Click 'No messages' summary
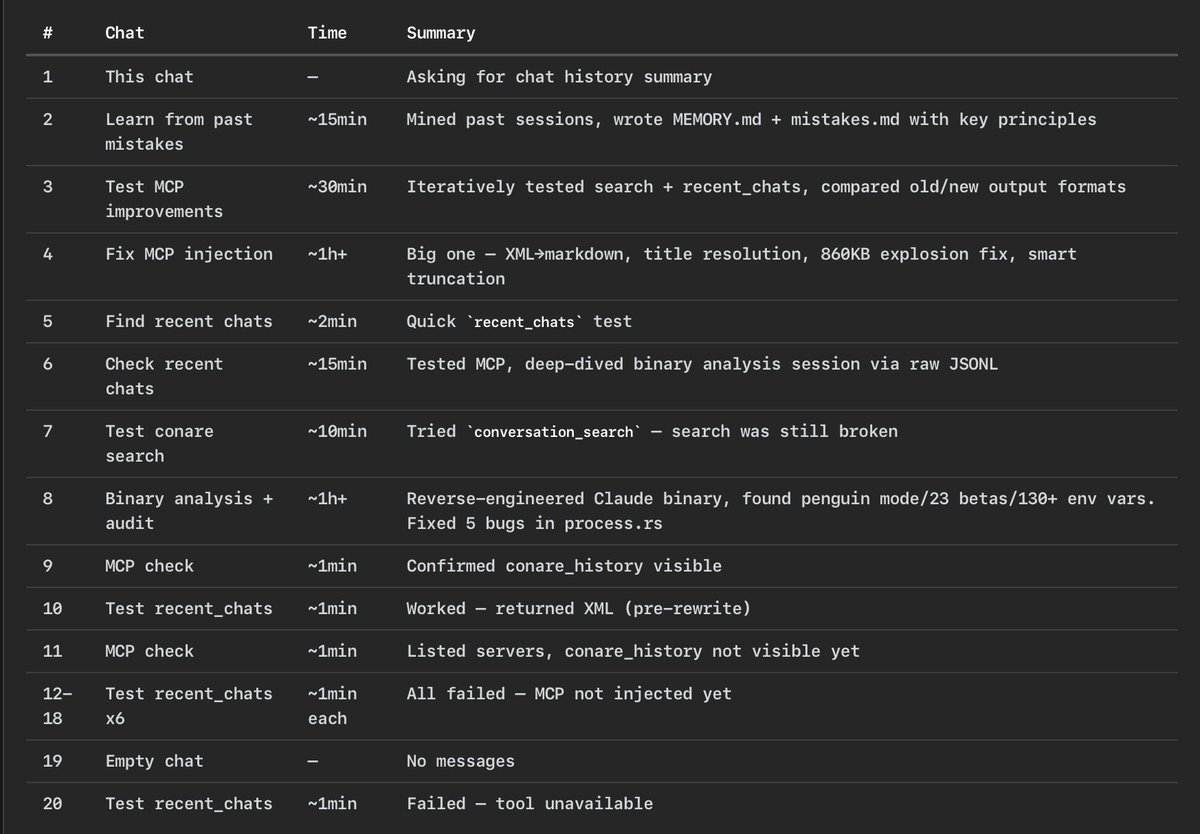This screenshot has width=1200, height=834. 460,761
